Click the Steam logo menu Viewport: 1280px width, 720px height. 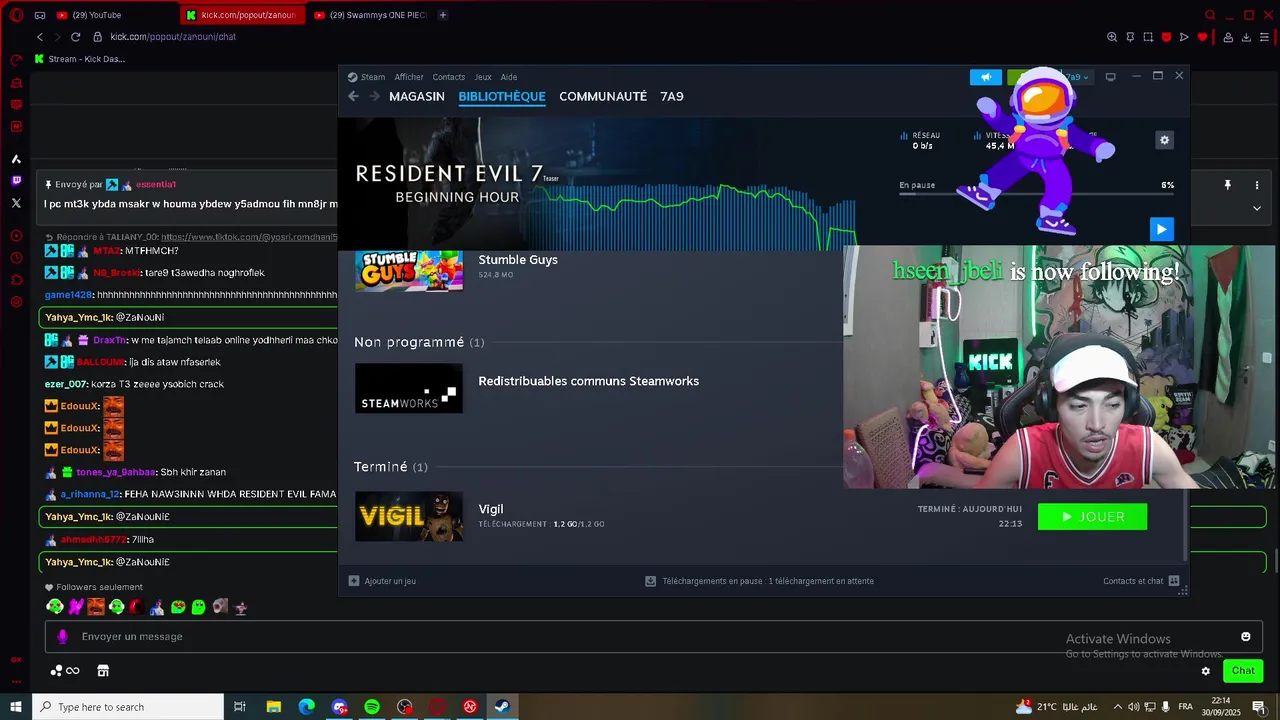coord(366,77)
